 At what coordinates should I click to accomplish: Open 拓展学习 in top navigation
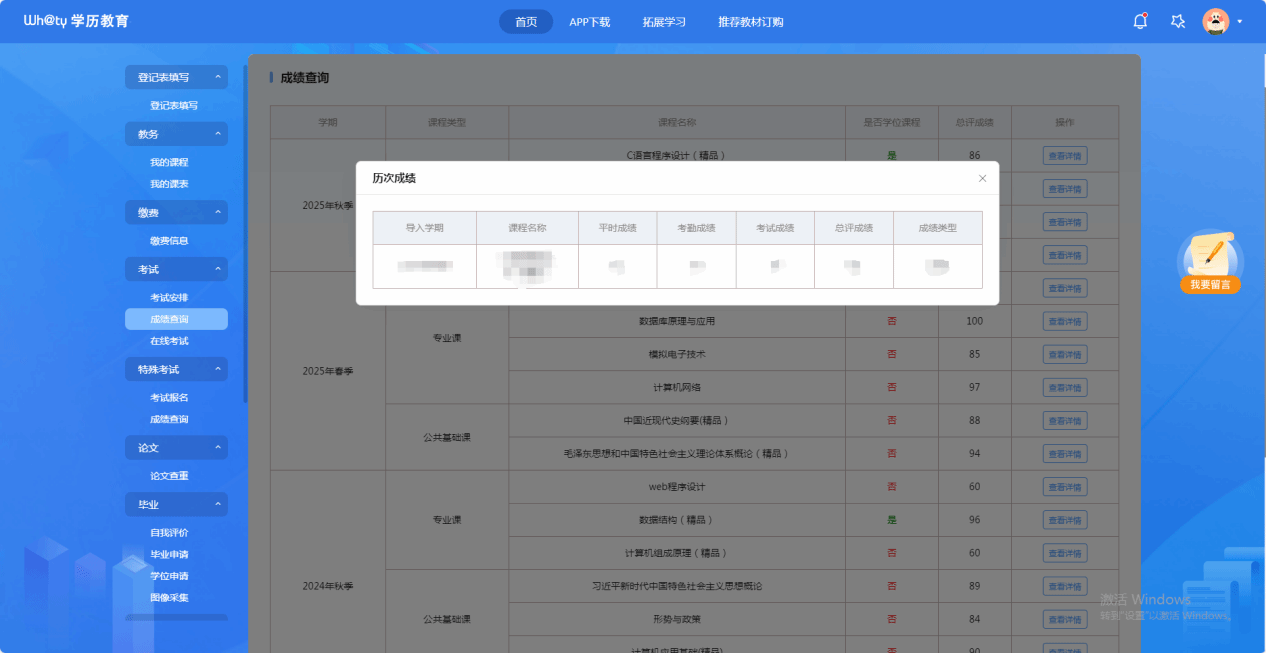pos(664,22)
